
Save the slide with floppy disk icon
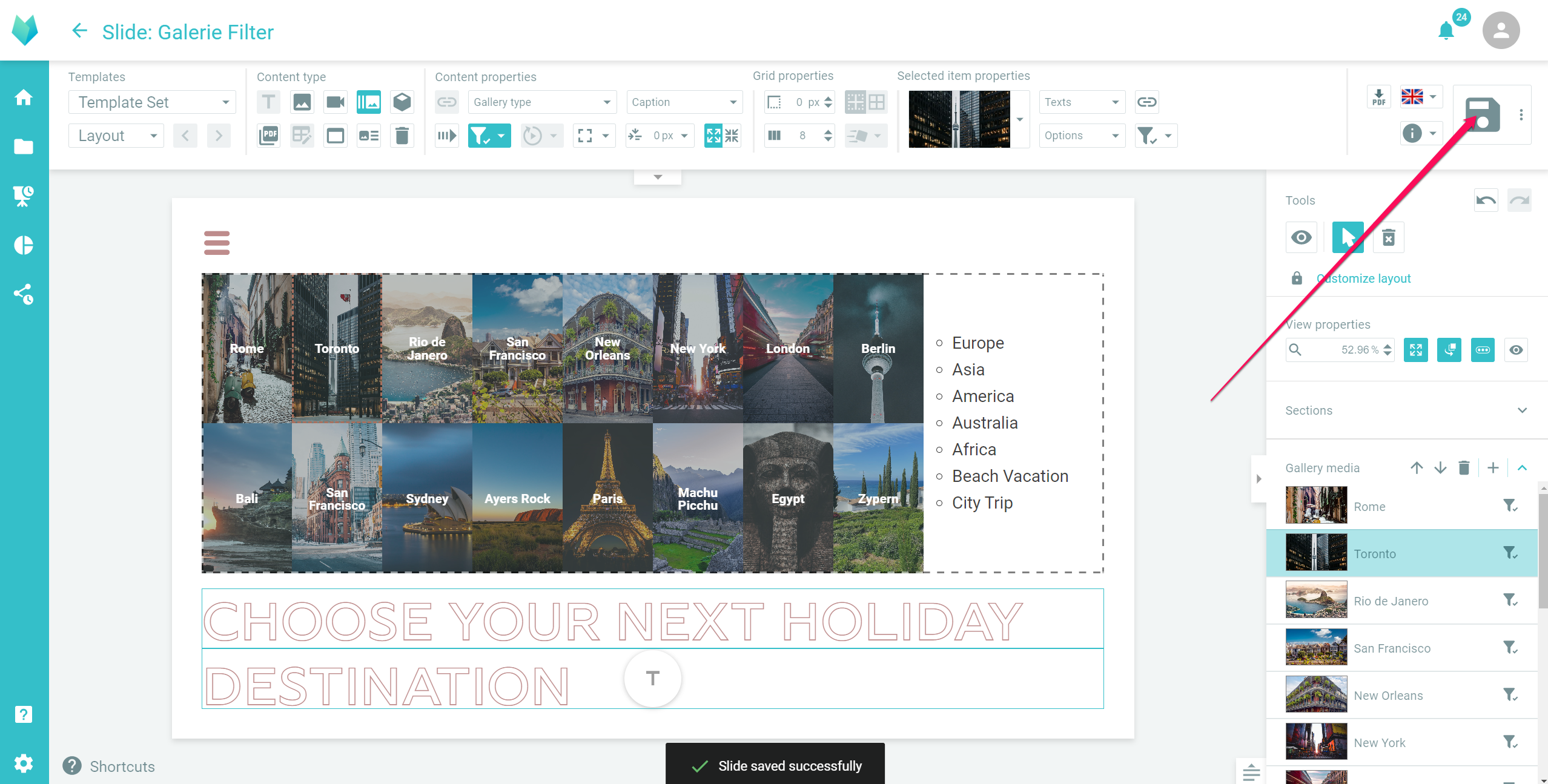tap(1482, 114)
